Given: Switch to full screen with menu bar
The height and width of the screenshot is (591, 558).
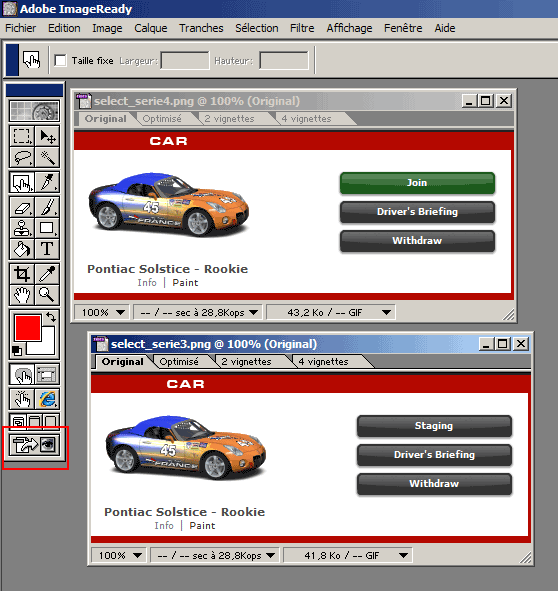Looking at the screenshot, I should coord(35,422).
